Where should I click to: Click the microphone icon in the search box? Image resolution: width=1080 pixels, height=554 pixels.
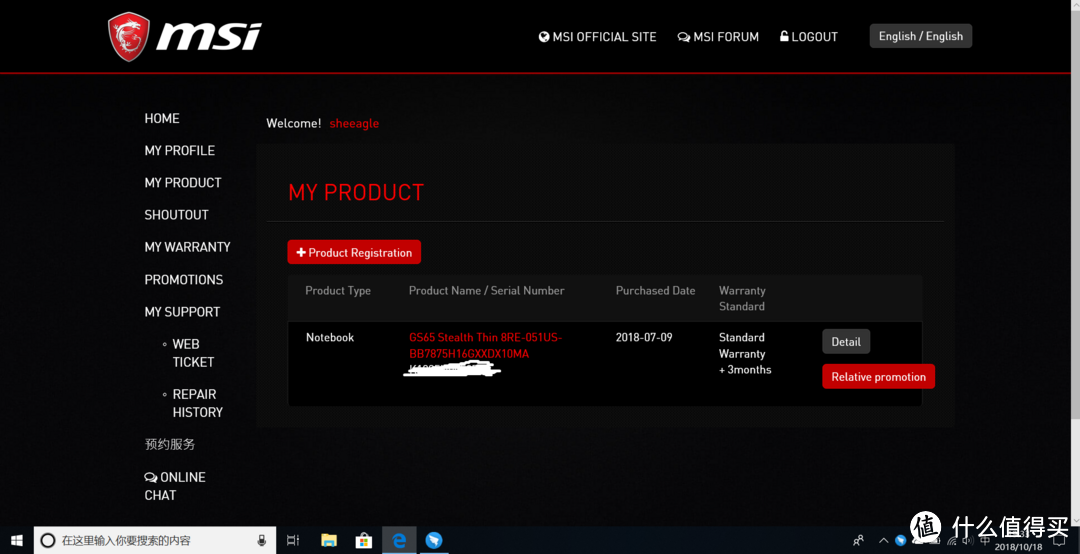coord(262,540)
